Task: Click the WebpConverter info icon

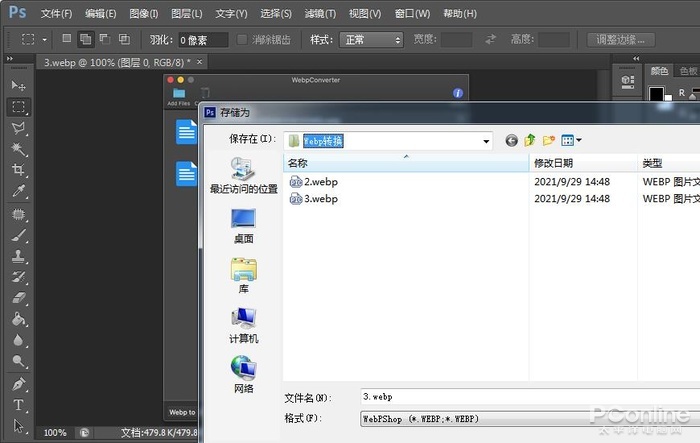Action: click(x=458, y=93)
